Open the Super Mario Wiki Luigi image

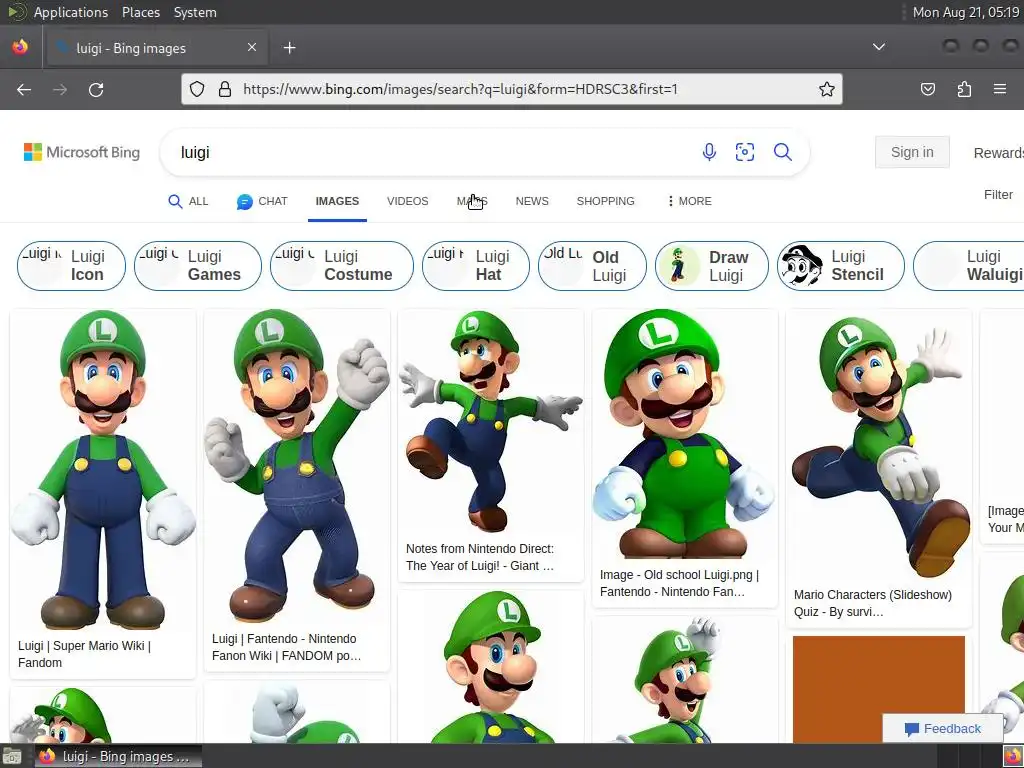coord(103,469)
